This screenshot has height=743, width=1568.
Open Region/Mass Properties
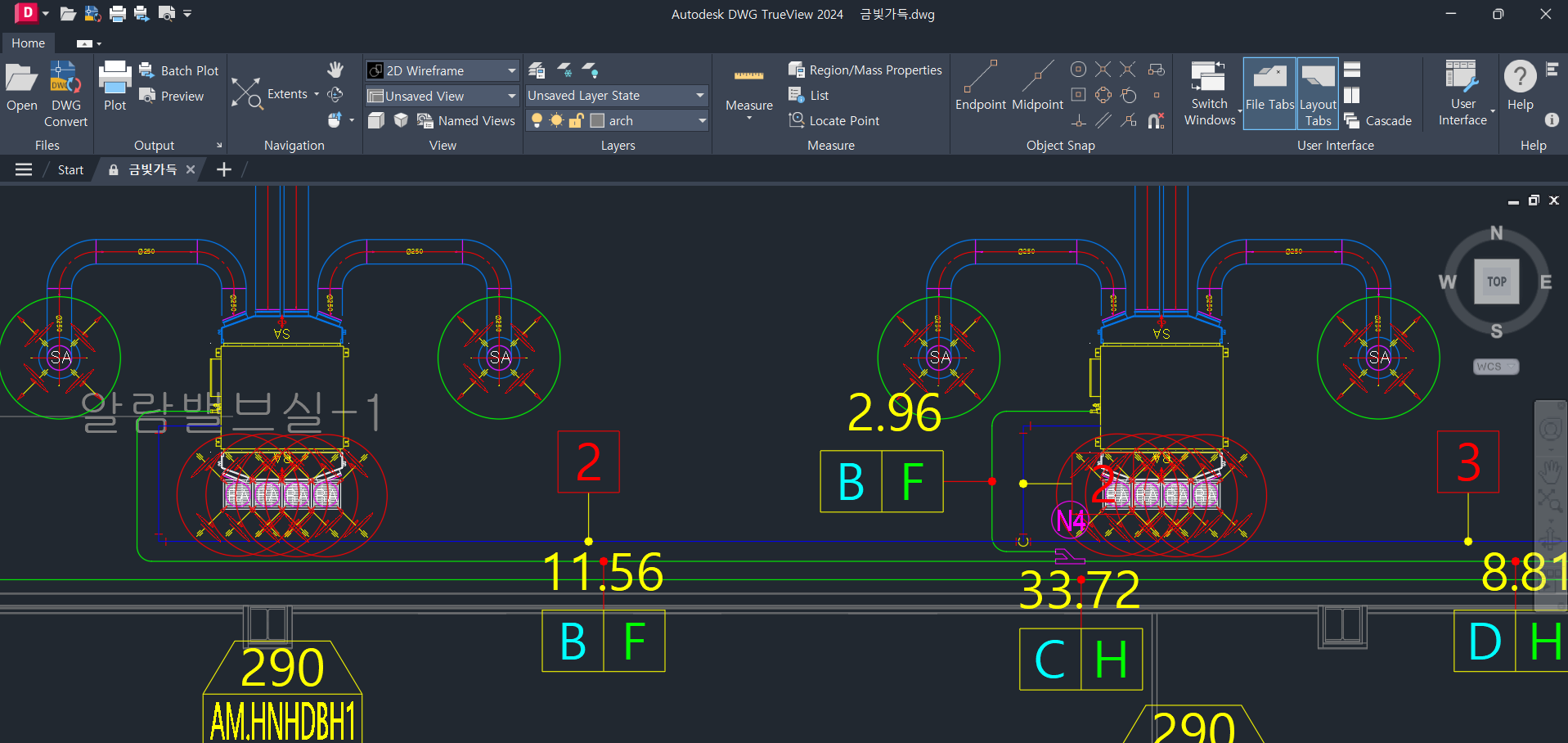[x=865, y=70]
